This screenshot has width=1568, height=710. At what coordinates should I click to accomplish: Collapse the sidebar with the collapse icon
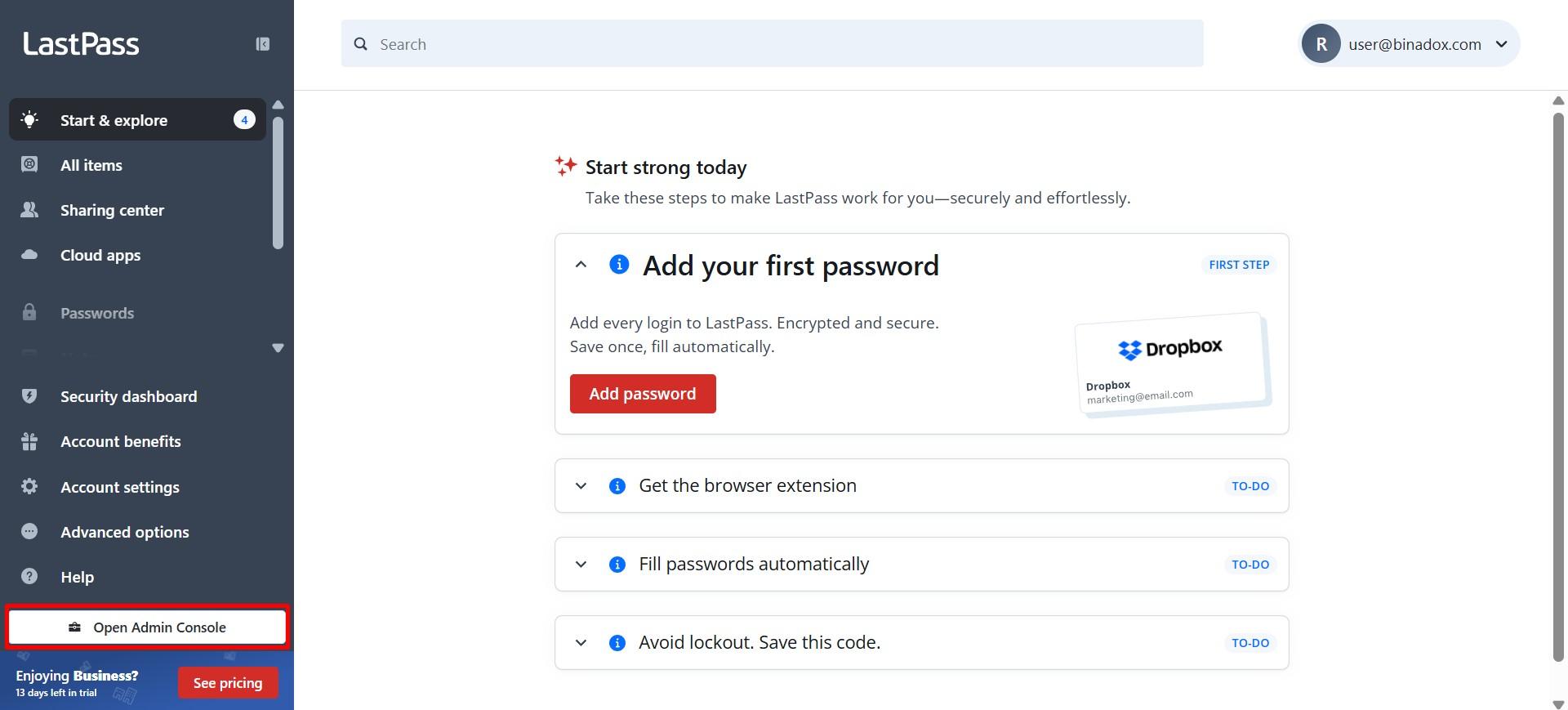[x=262, y=43]
